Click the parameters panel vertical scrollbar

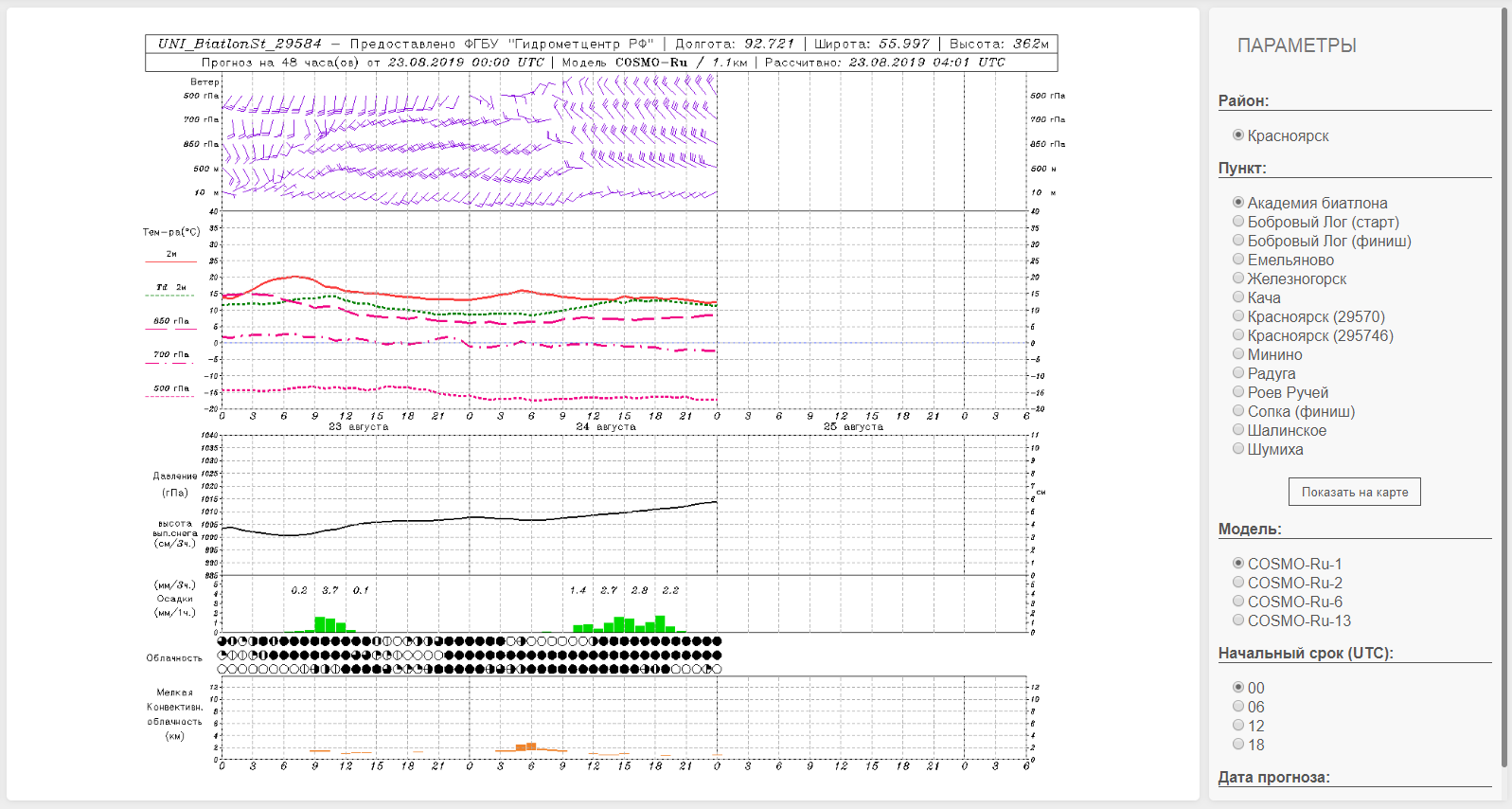tap(1505, 388)
